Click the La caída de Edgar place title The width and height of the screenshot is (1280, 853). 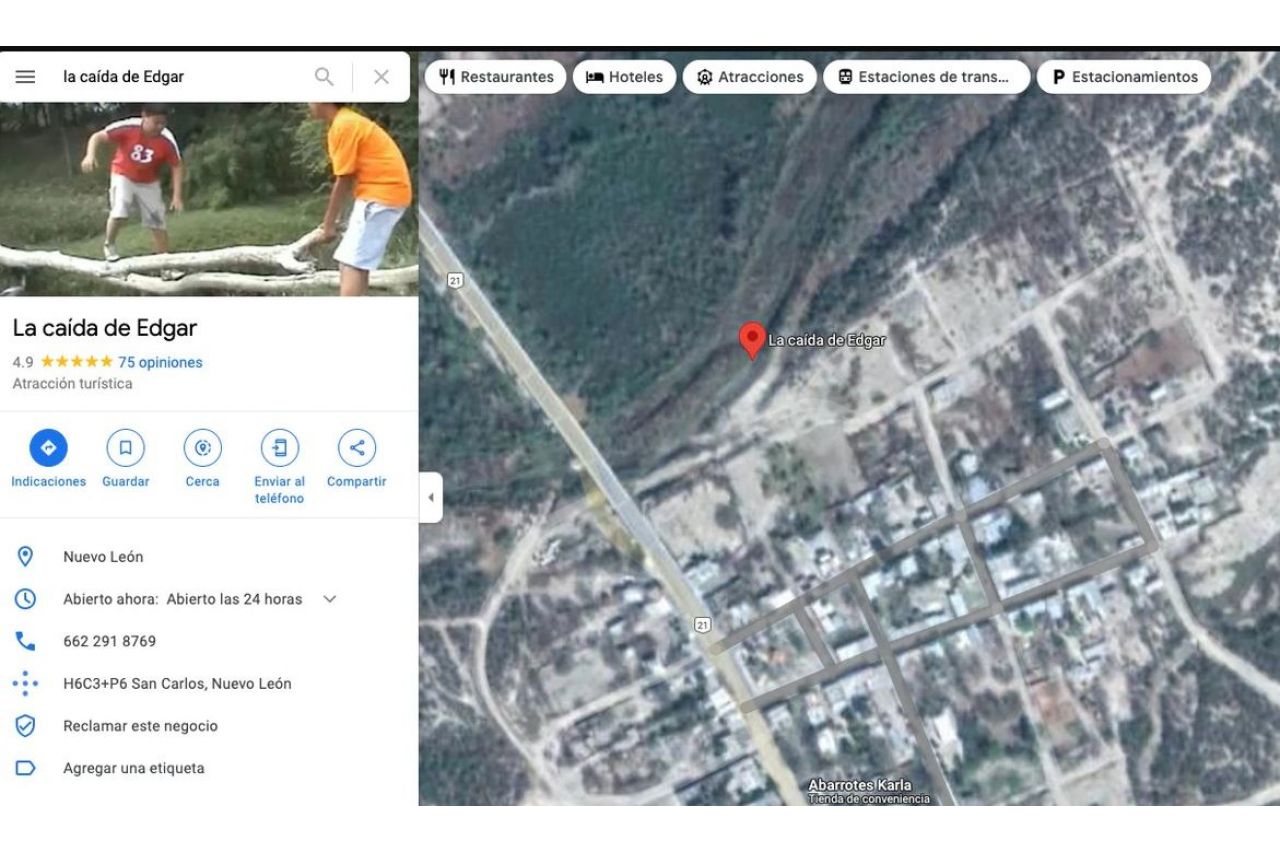[x=105, y=327]
